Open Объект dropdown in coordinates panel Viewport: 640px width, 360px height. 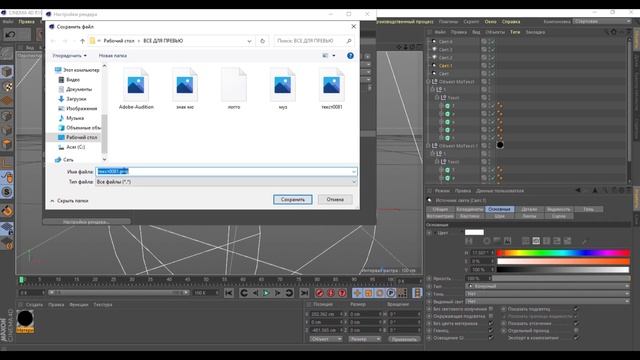click(x=325, y=339)
